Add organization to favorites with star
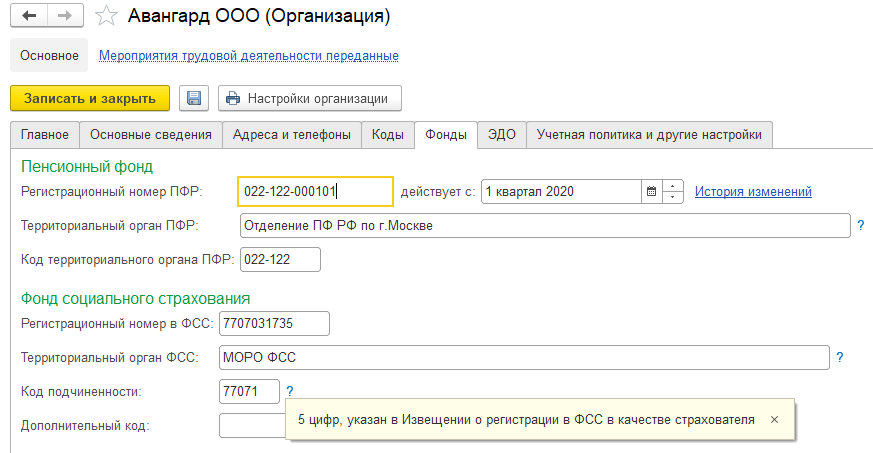The image size is (873, 453). pyautogui.click(x=105, y=17)
